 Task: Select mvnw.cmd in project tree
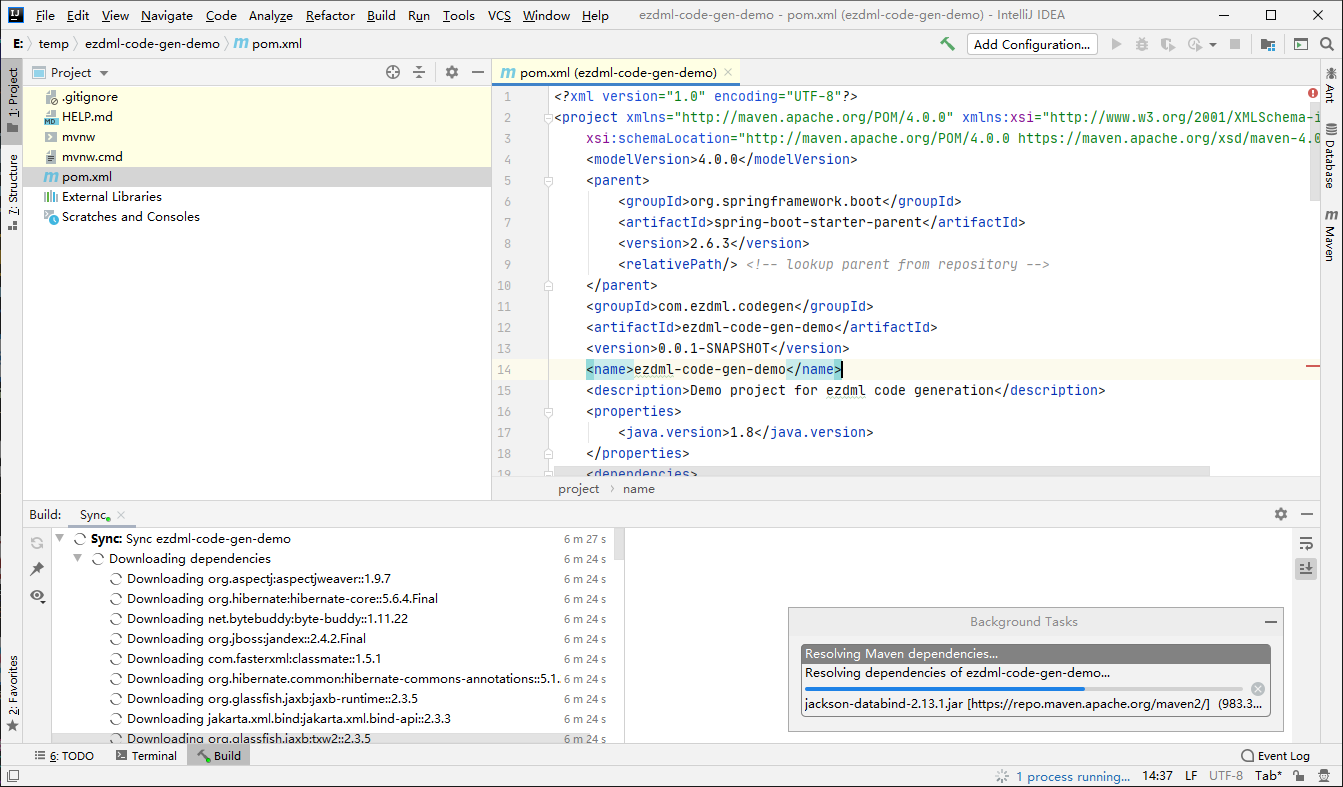pyautogui.click(x=92, y=157)
